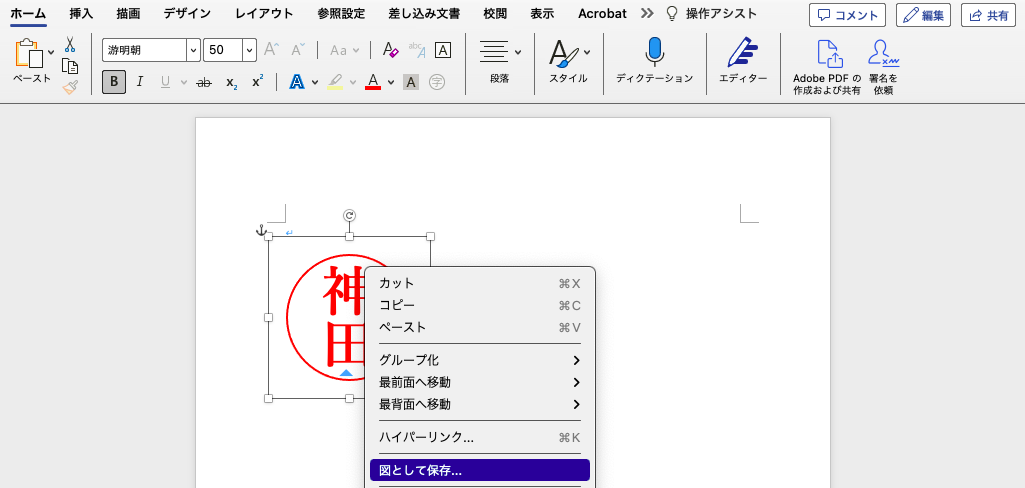
Task: Click the red font color swatch
Action: (x=373, y=82)
